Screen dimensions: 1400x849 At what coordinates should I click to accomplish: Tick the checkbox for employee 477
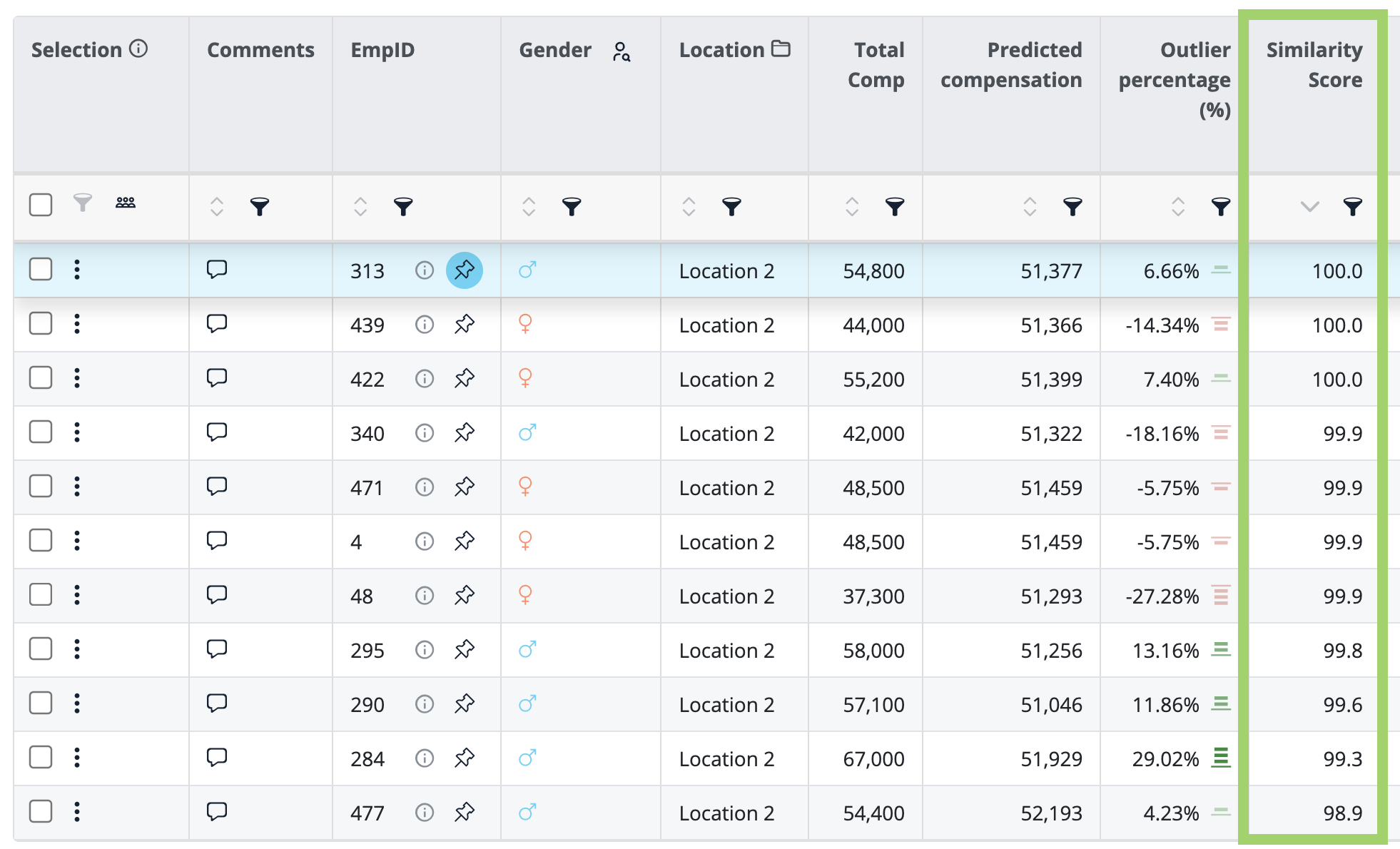point(41,812)
